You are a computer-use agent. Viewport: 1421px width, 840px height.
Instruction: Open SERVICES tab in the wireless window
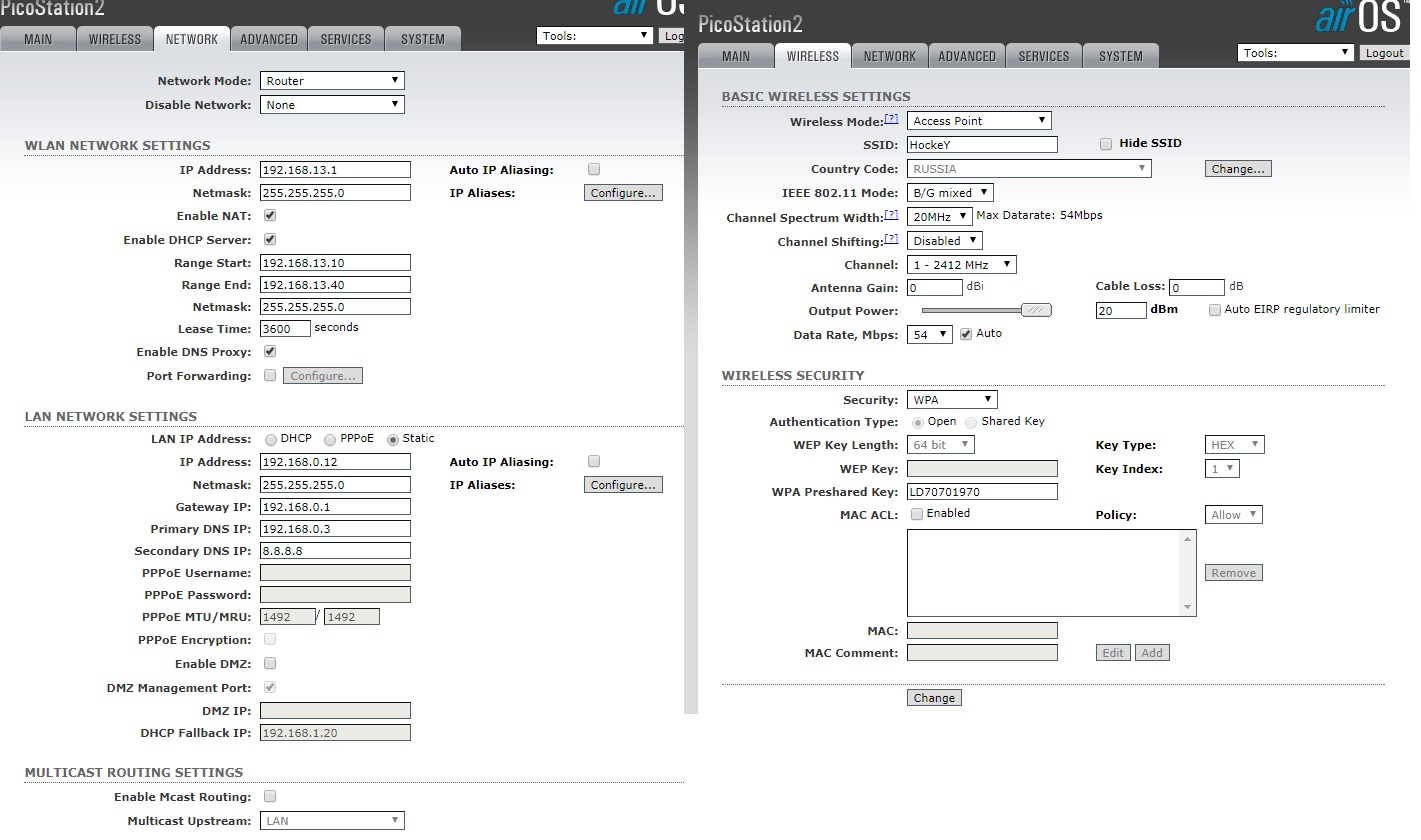pyautogui.click(x=1044, y=56)
